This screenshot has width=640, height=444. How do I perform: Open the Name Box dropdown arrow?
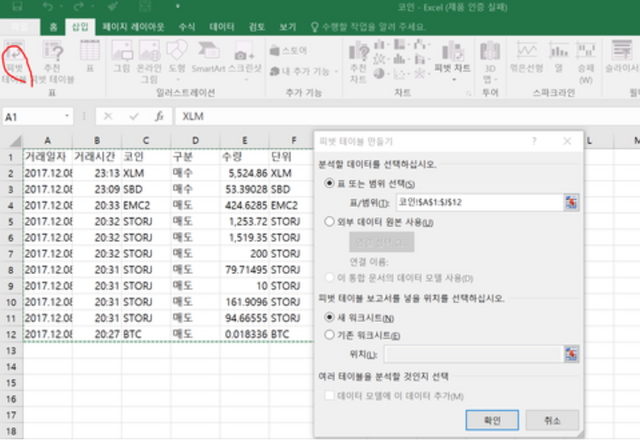[67, 117]
